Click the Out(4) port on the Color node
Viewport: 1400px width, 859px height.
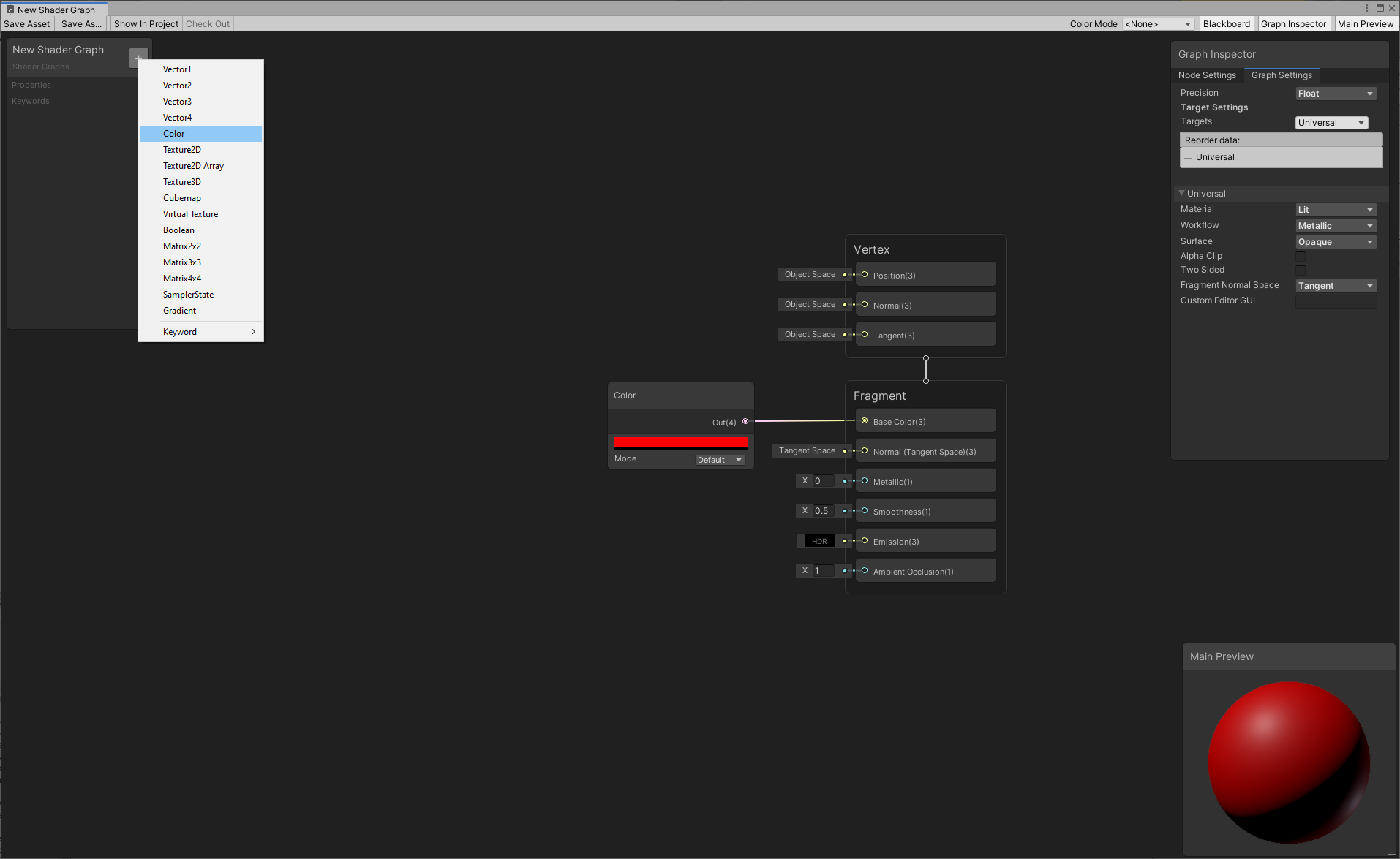point(745,421)
